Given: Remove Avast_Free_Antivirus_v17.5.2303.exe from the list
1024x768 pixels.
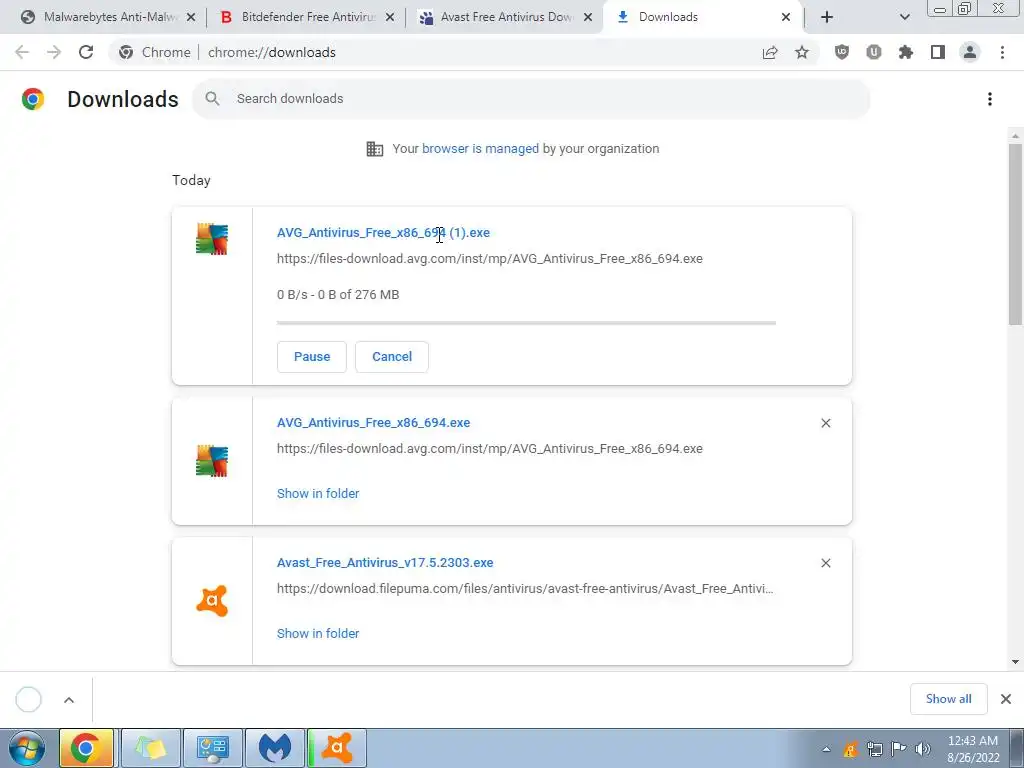Looking at the screenshot, I should coord(825,563).
